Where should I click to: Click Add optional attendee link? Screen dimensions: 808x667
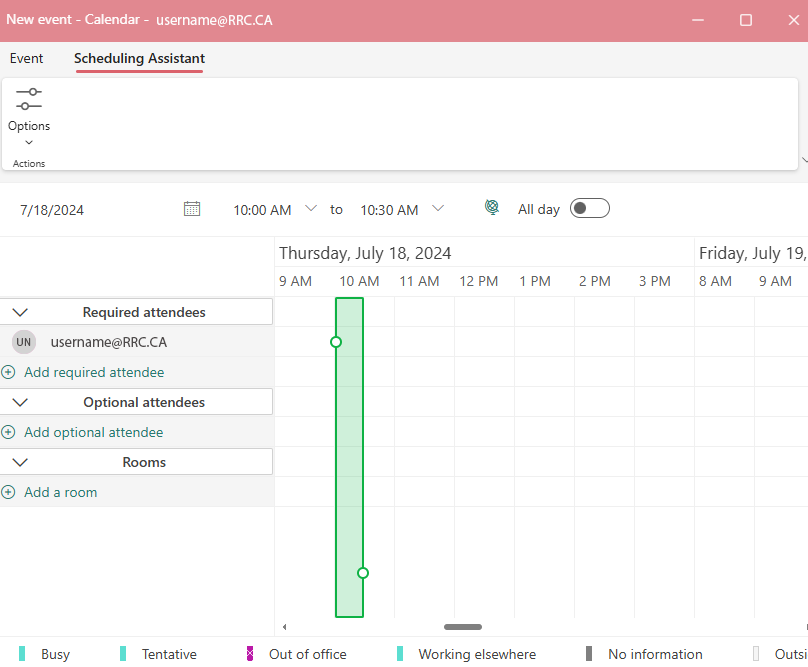(93, 432)
